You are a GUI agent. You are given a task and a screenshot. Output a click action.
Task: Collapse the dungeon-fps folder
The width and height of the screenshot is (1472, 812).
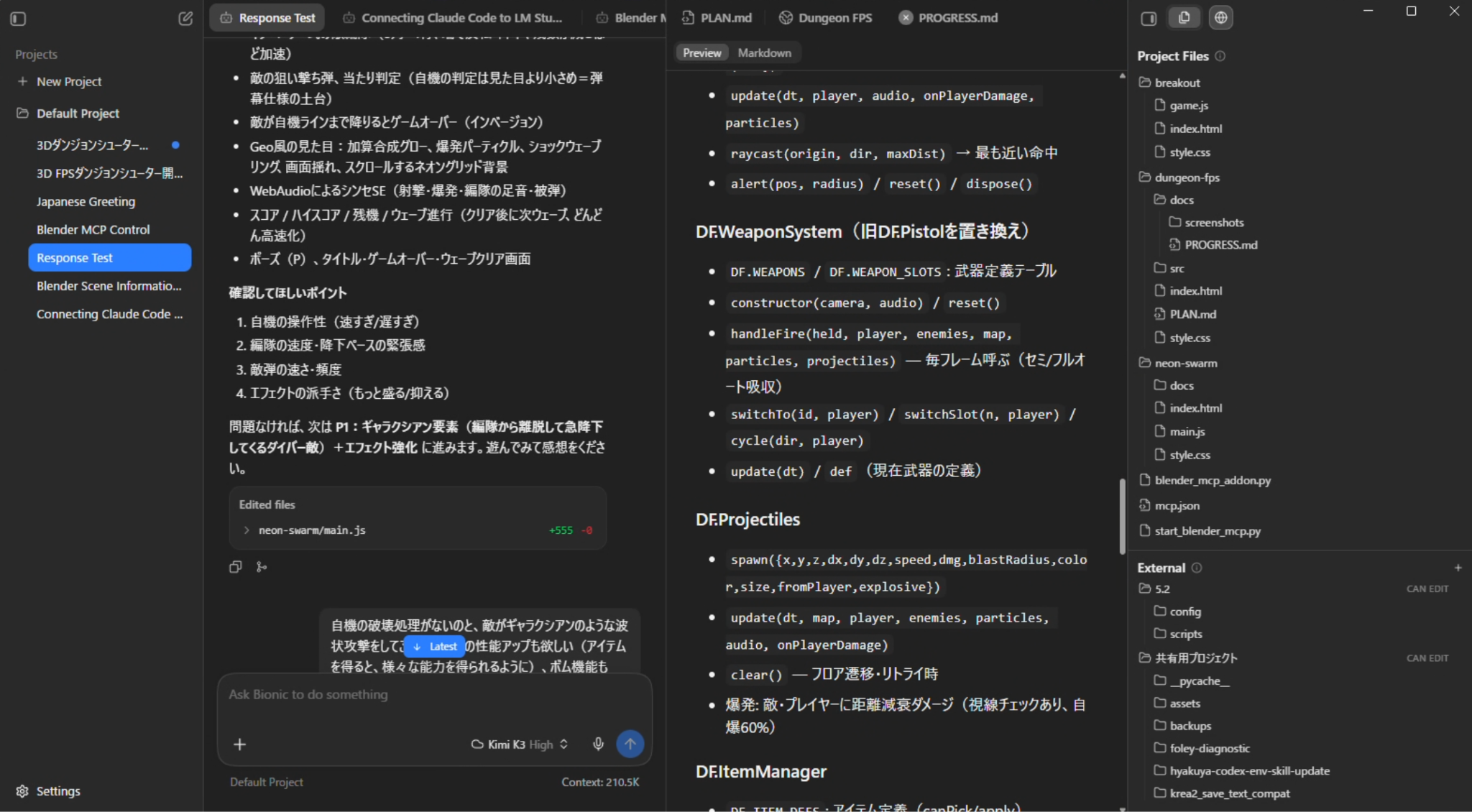click(x=1179, y=177)
